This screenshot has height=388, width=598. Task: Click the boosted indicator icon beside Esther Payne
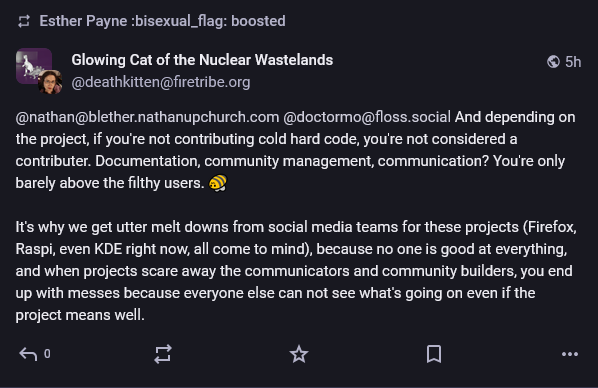[24, 21]
